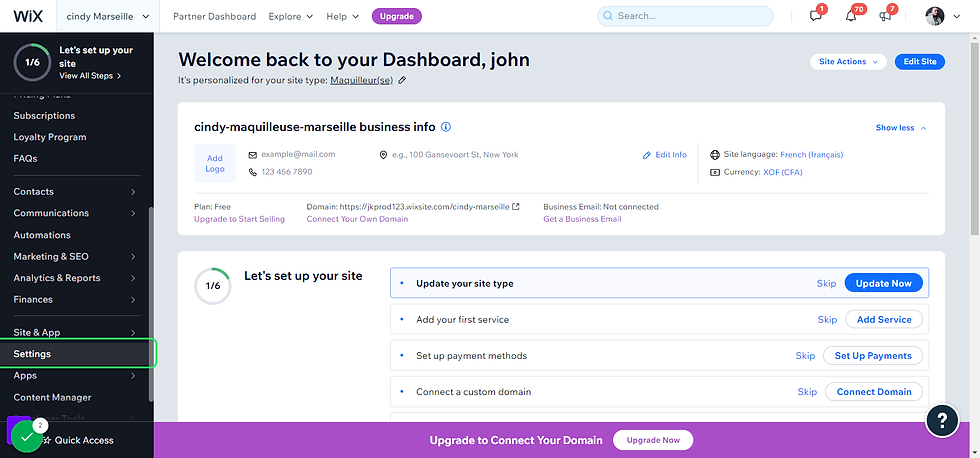980x458 pixels.
Task: Click the Maquilleur(se) site type link
Action: [361, 80]
